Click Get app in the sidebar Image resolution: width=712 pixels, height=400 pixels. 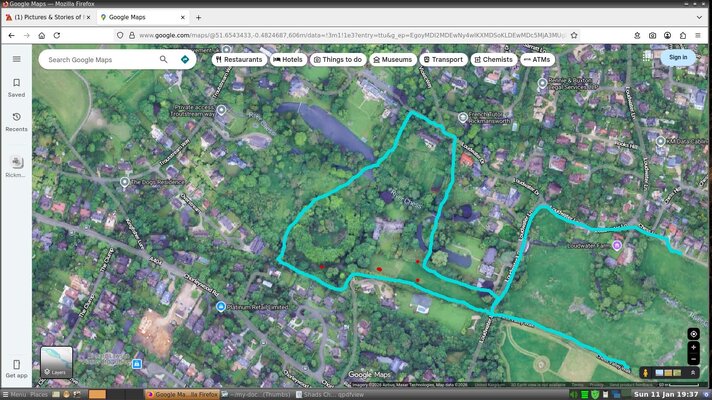pyautogui.click(x=16, y=369)
